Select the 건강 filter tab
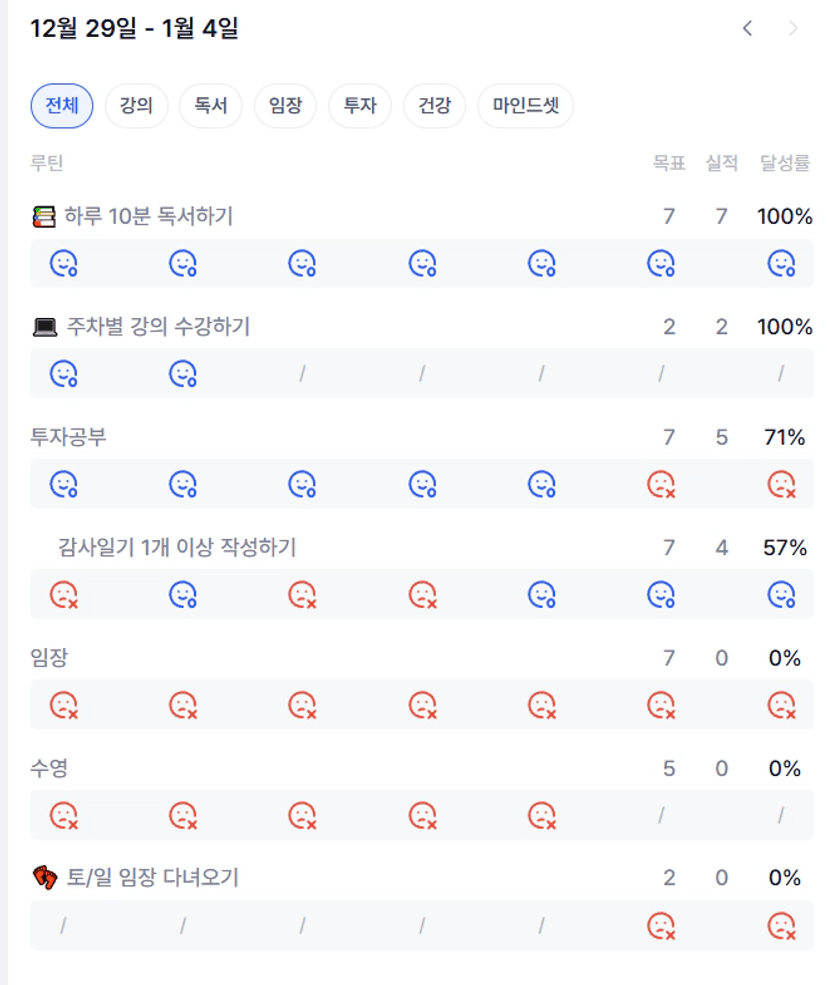Viewport: 827px width, 985px height. (435, 106)
